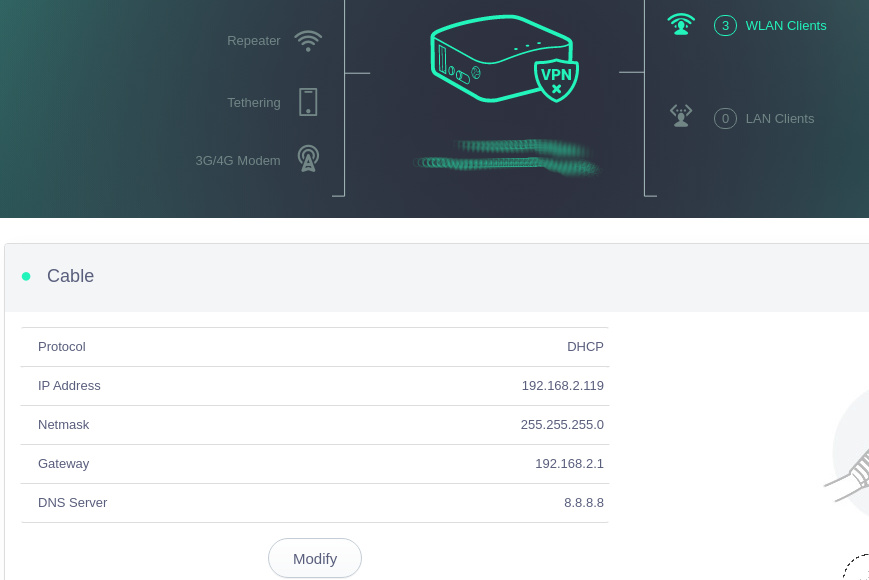The image size is (869, 580).
Task: Click the disabled VPN shield badge
Action: (x=556, y=80)
